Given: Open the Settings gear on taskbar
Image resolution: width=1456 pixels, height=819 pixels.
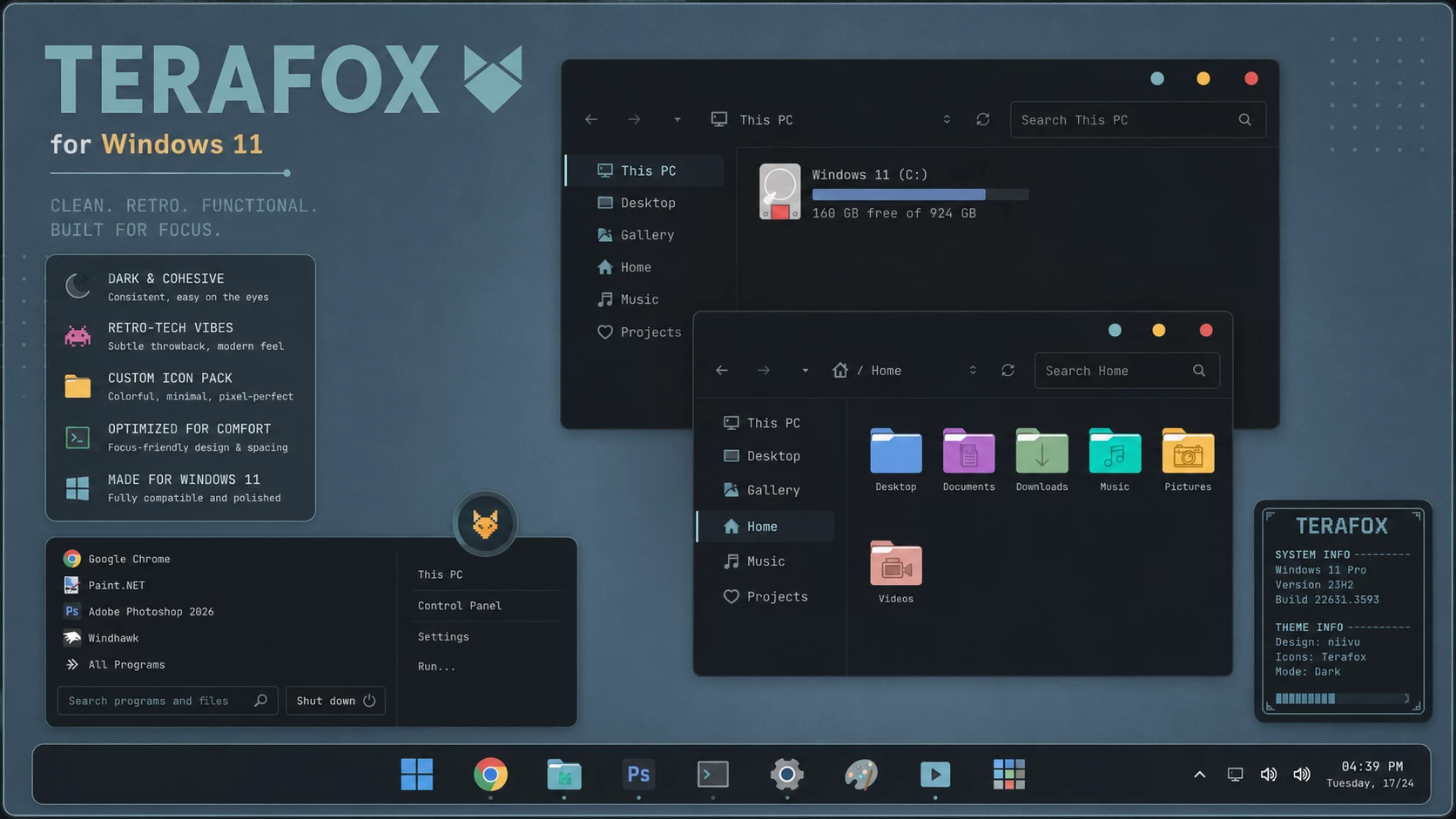Looking at the screenshot, I should [x=786, y=774].
